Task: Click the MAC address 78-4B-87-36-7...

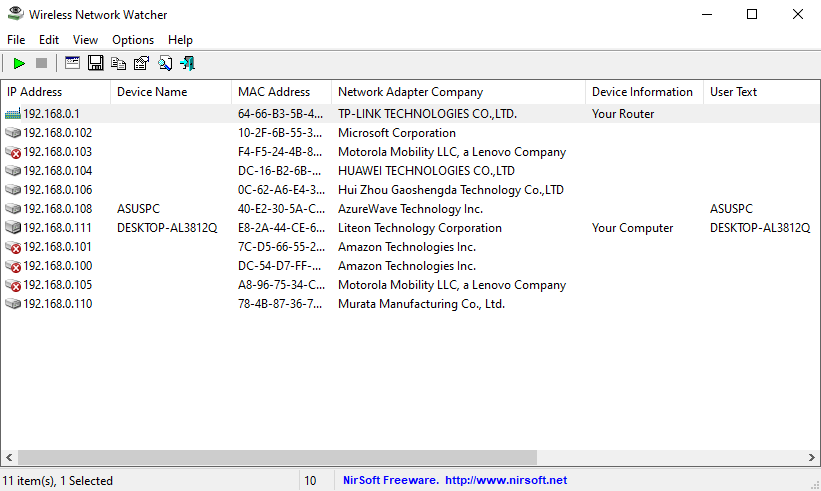Action: click(280, 304)
